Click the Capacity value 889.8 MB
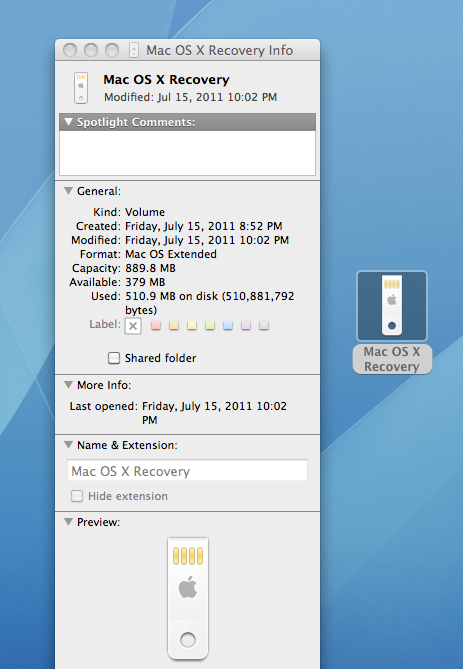Viewport: 463px width, 669px height. (150, 268)
